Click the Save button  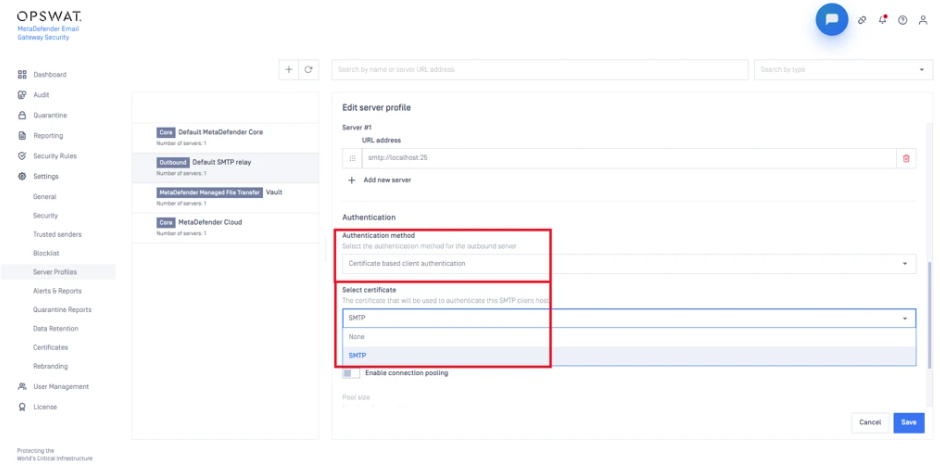pyautogui.click(x=909, y=422)
